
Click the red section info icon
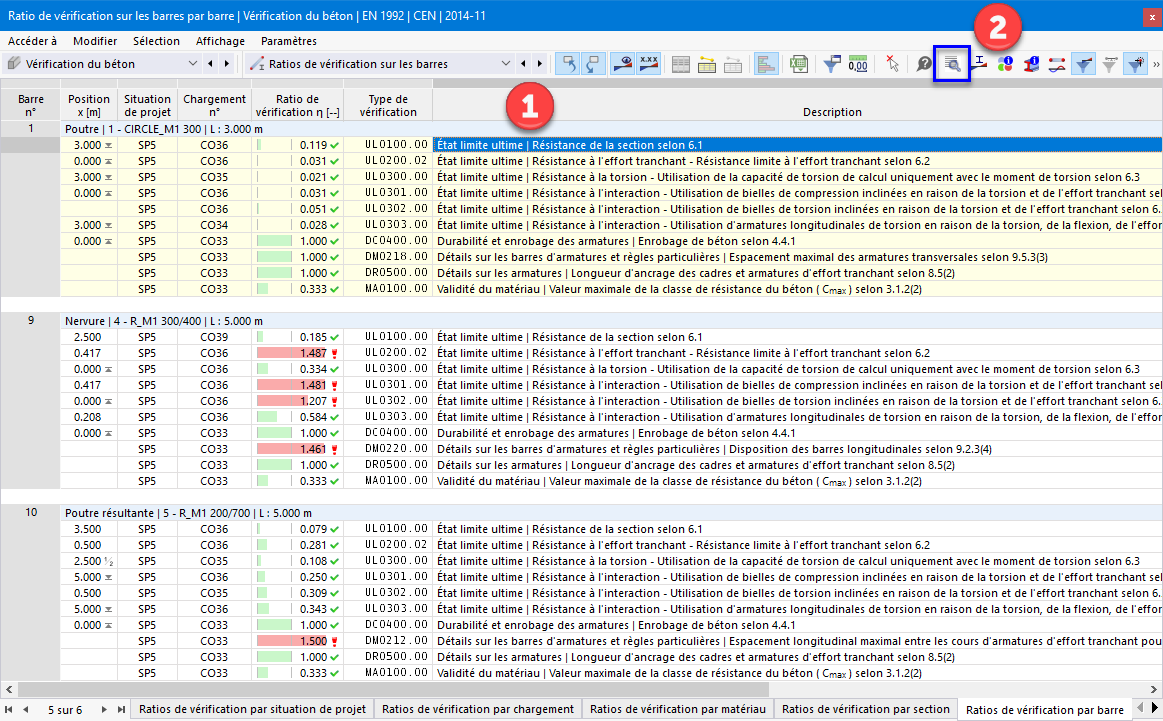(1031, 65)
